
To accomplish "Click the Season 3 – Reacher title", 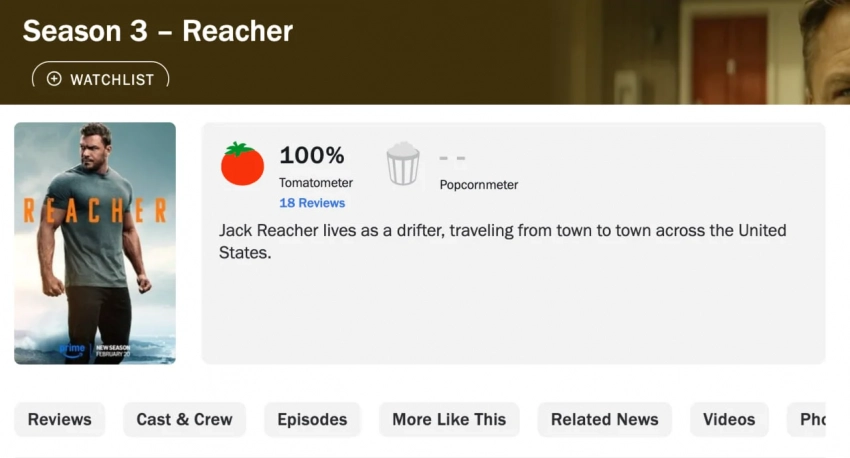I will tap(158, 31).
